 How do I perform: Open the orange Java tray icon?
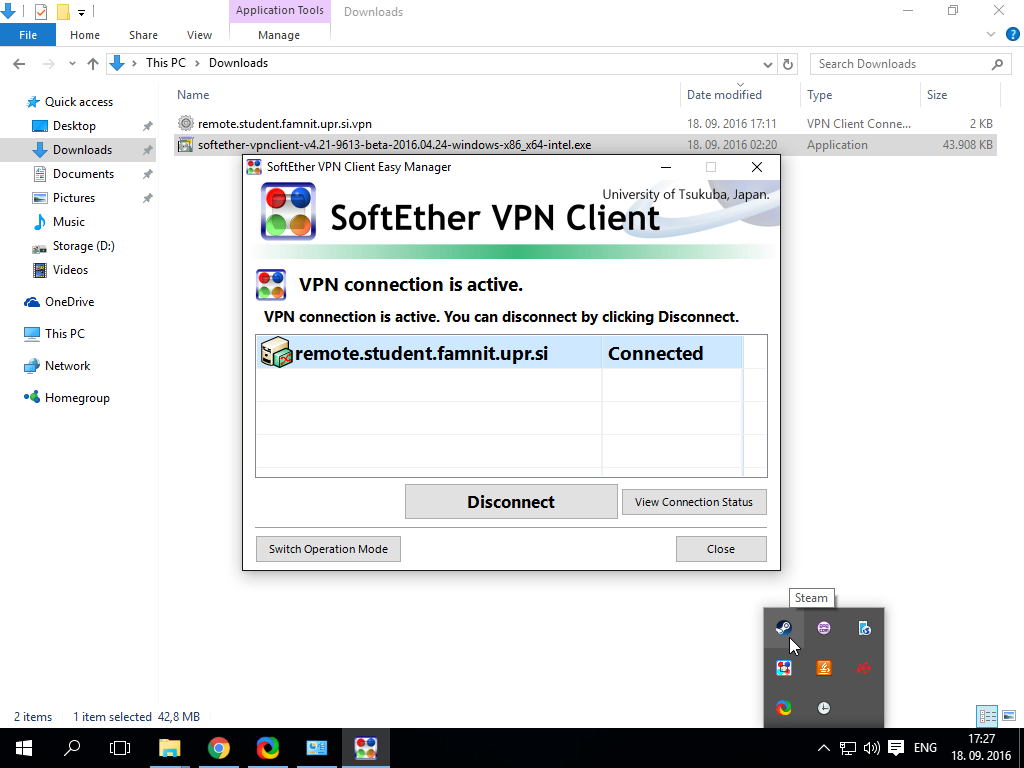(823, 668)
